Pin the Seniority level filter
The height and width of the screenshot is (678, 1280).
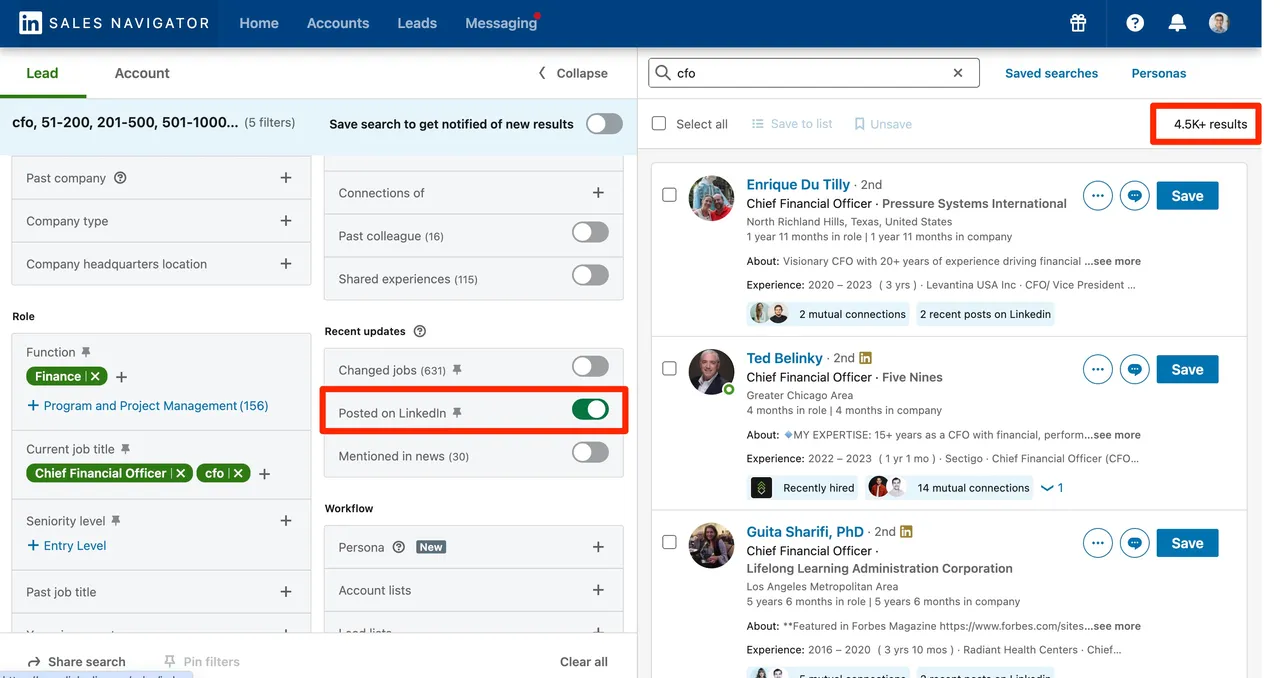coord(116,521)
